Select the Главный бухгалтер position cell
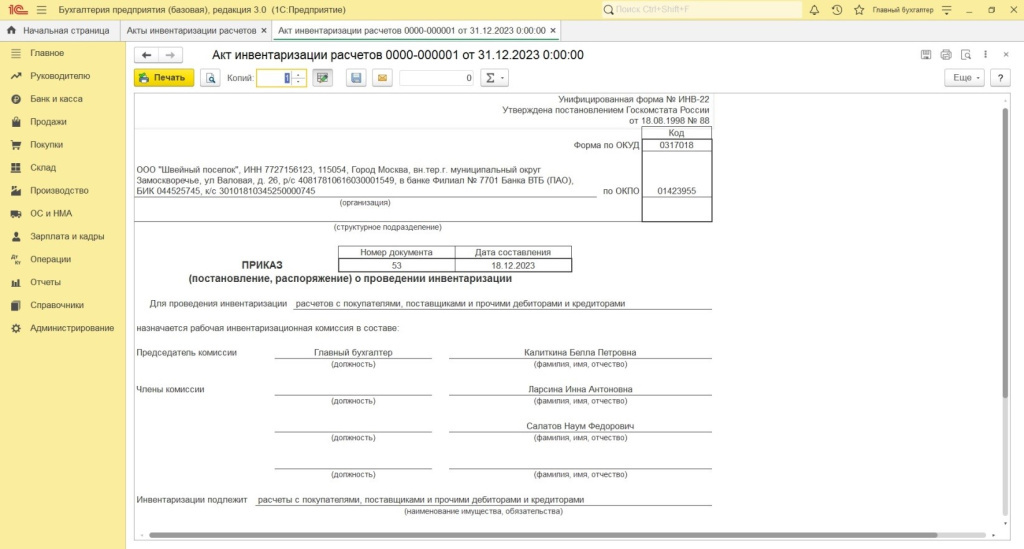This screenshot has width=1024, height=549. click(353, 353)
